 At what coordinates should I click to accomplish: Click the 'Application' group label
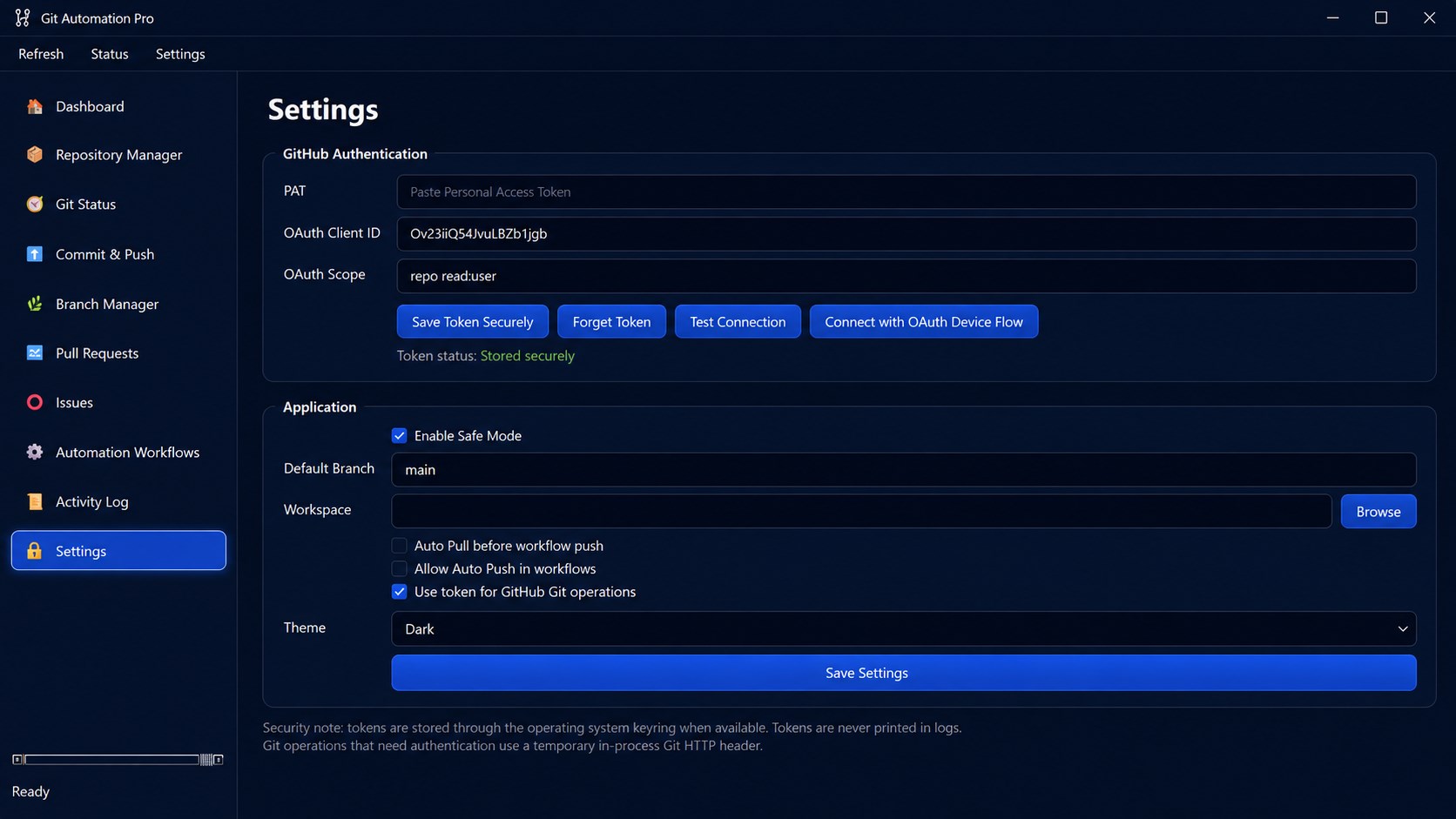[320, 407]
